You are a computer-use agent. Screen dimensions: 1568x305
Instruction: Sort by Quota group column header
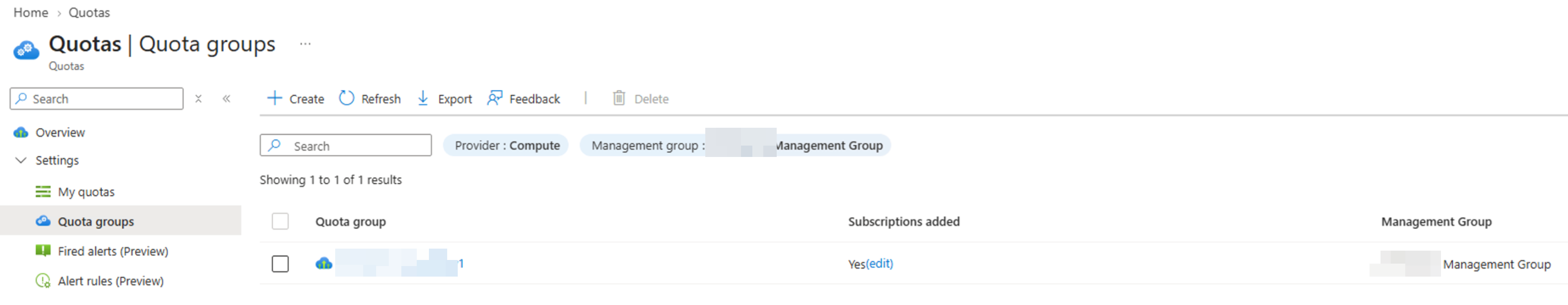[351, 221]
